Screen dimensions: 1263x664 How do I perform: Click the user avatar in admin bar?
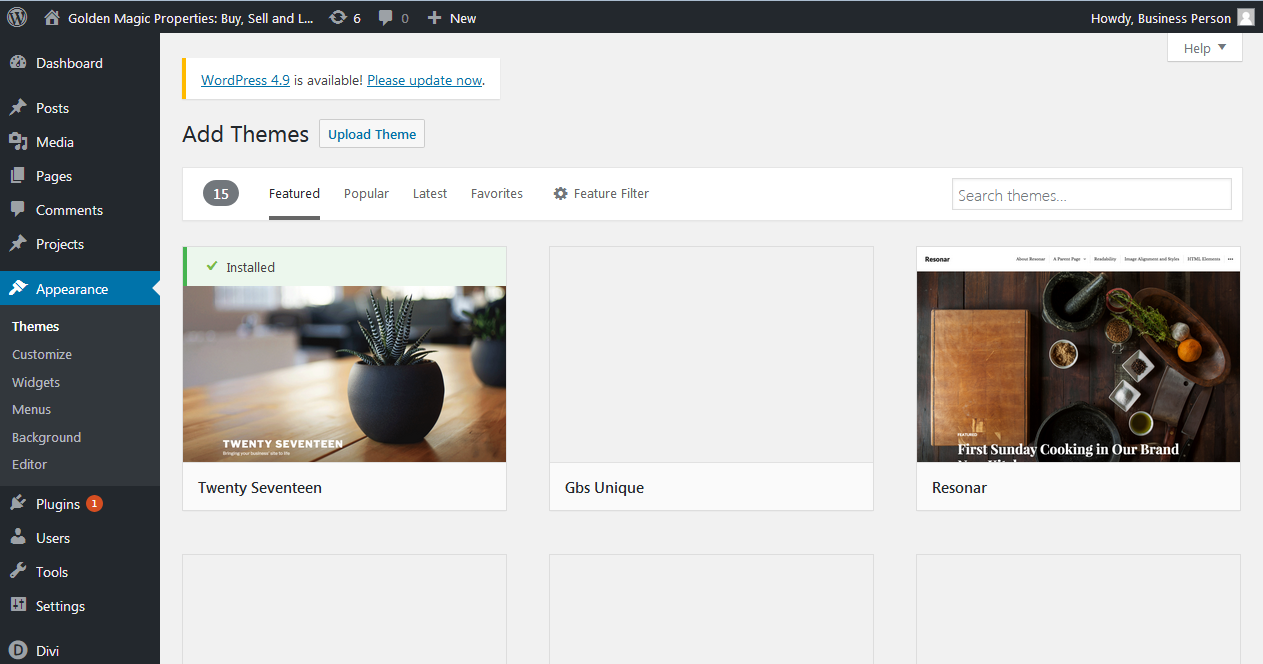1245,18
